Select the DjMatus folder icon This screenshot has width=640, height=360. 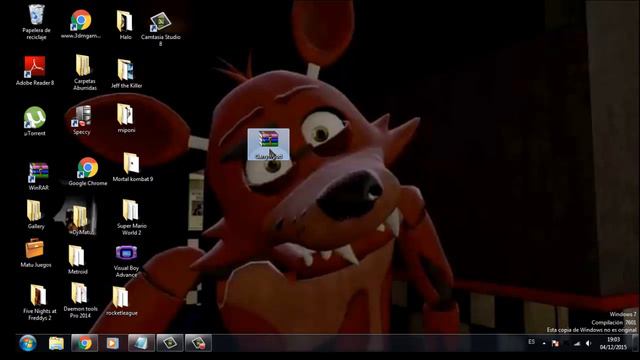pyautogui.click(x=80, y=220)
